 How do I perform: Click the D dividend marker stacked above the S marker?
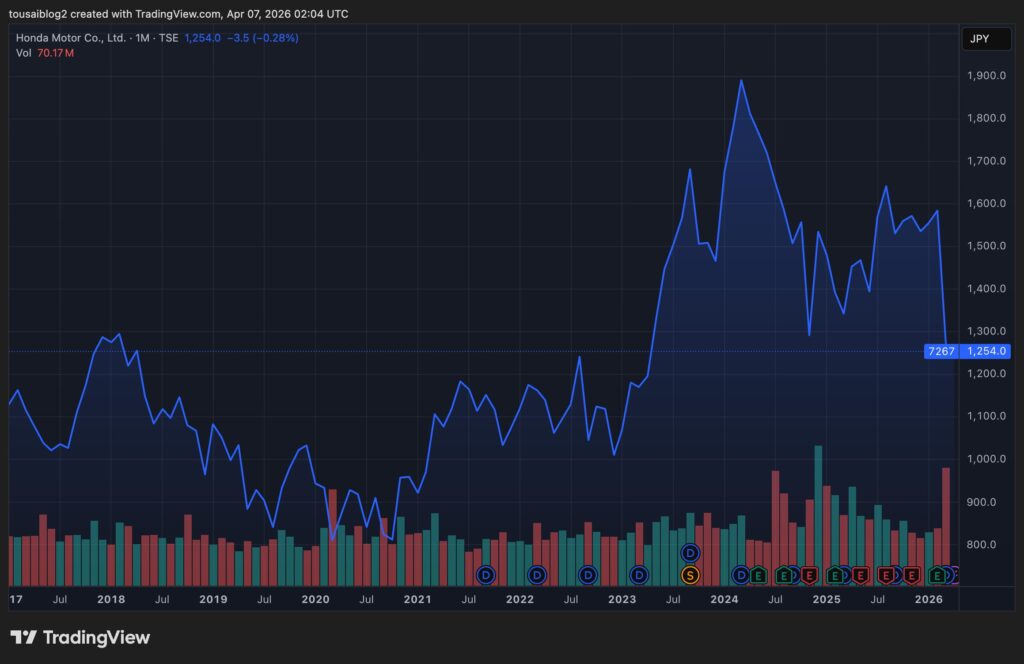pyautogui.click(x=689, y=553)
